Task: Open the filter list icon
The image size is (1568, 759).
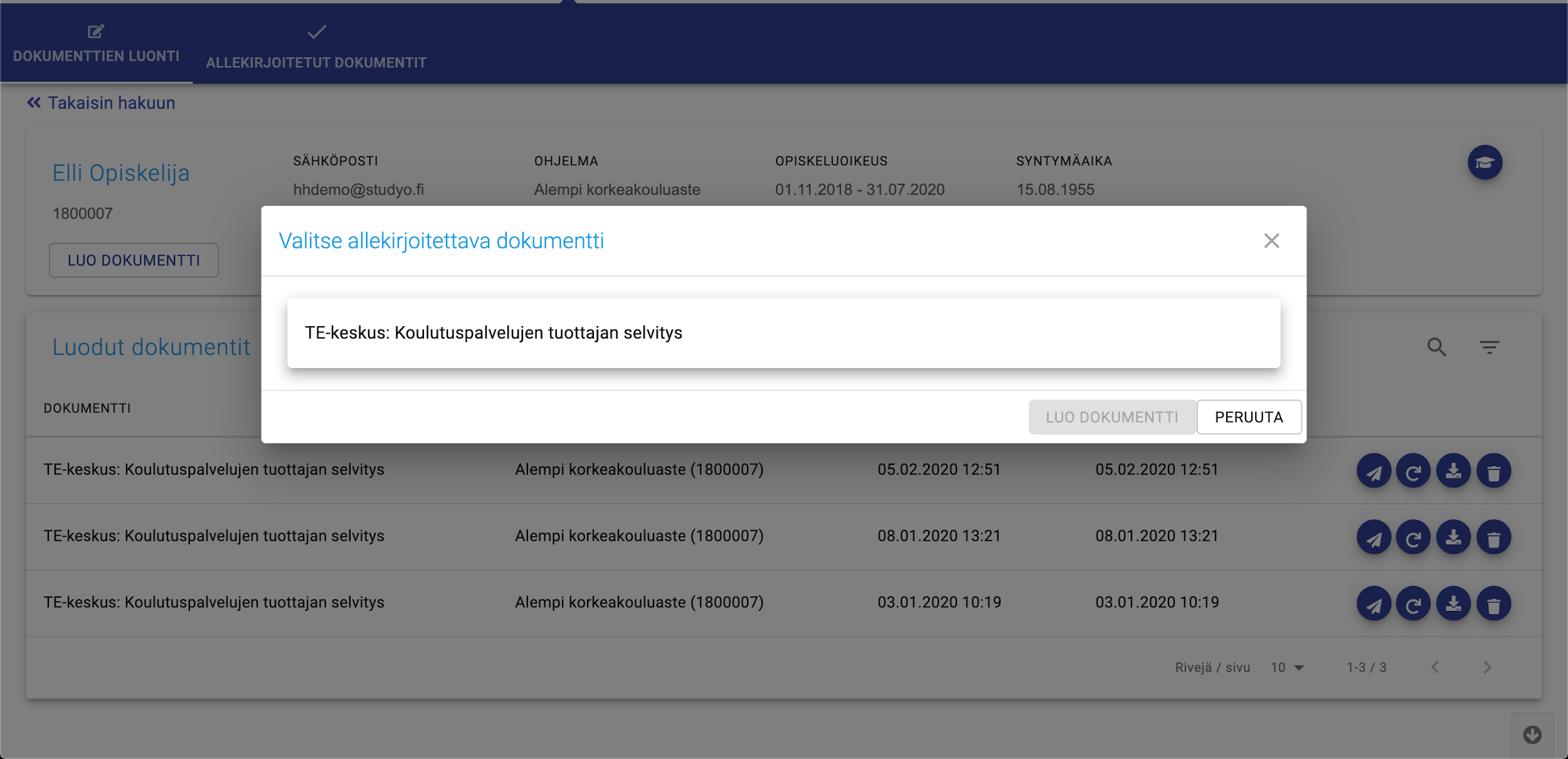Action: 1489,347
